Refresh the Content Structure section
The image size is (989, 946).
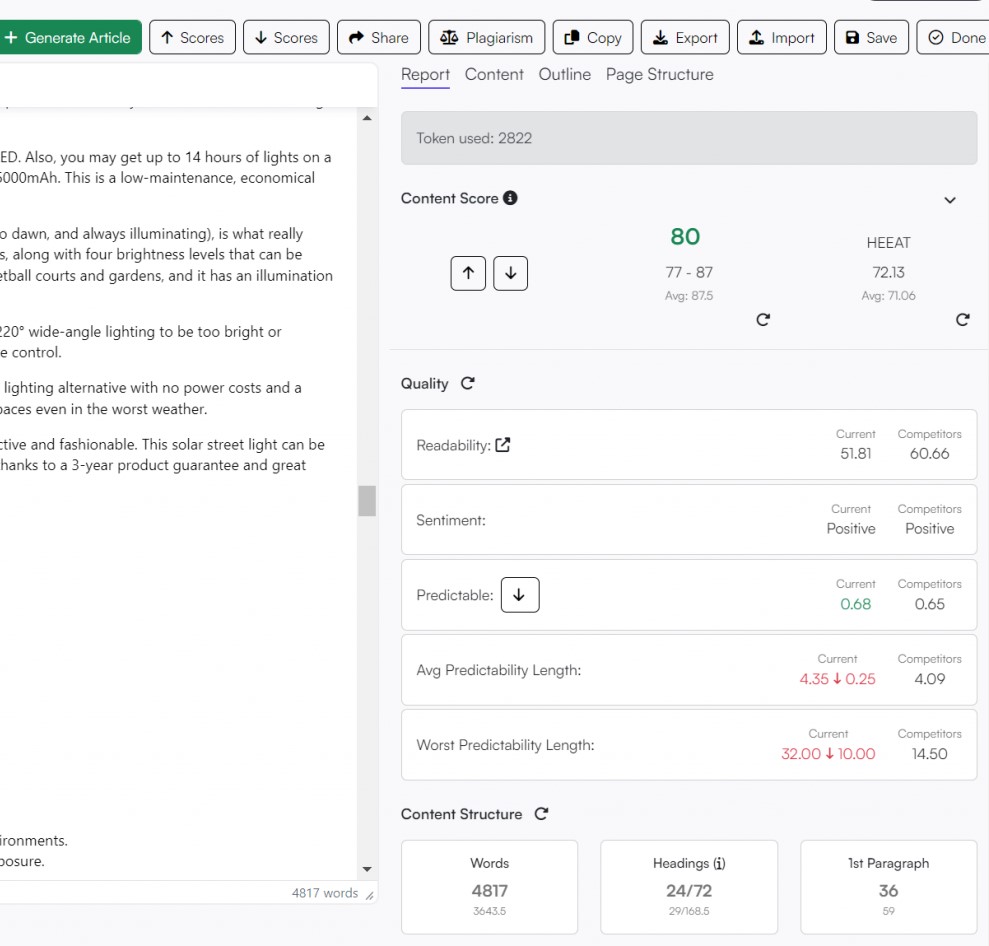tap(541, 814)
